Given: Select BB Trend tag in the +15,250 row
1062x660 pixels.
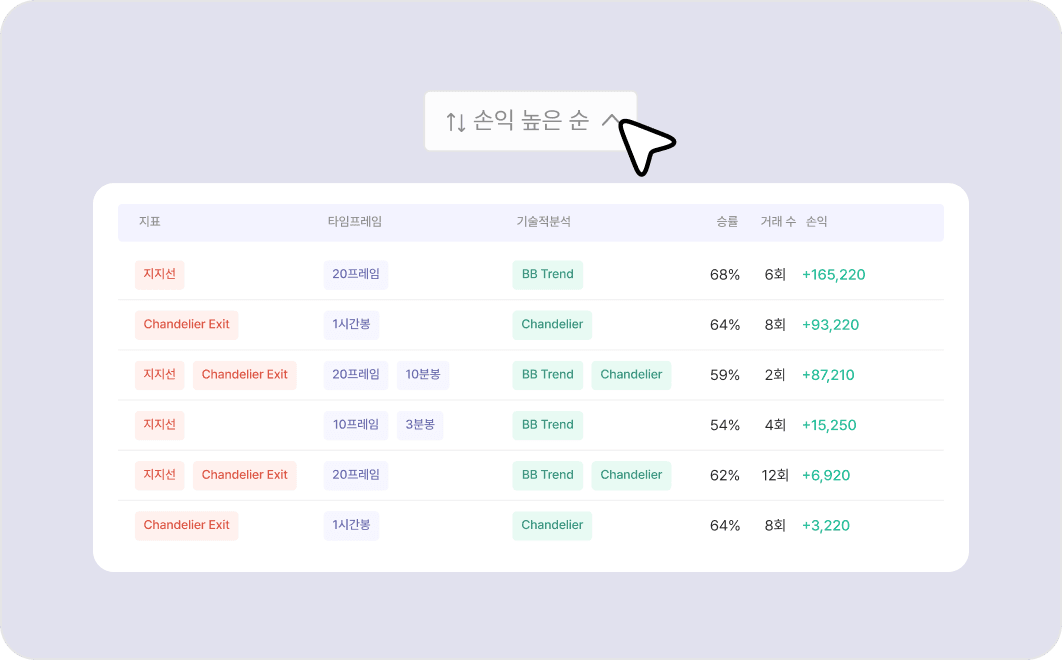Looking at the screenshot, I should tap(547, 425).
